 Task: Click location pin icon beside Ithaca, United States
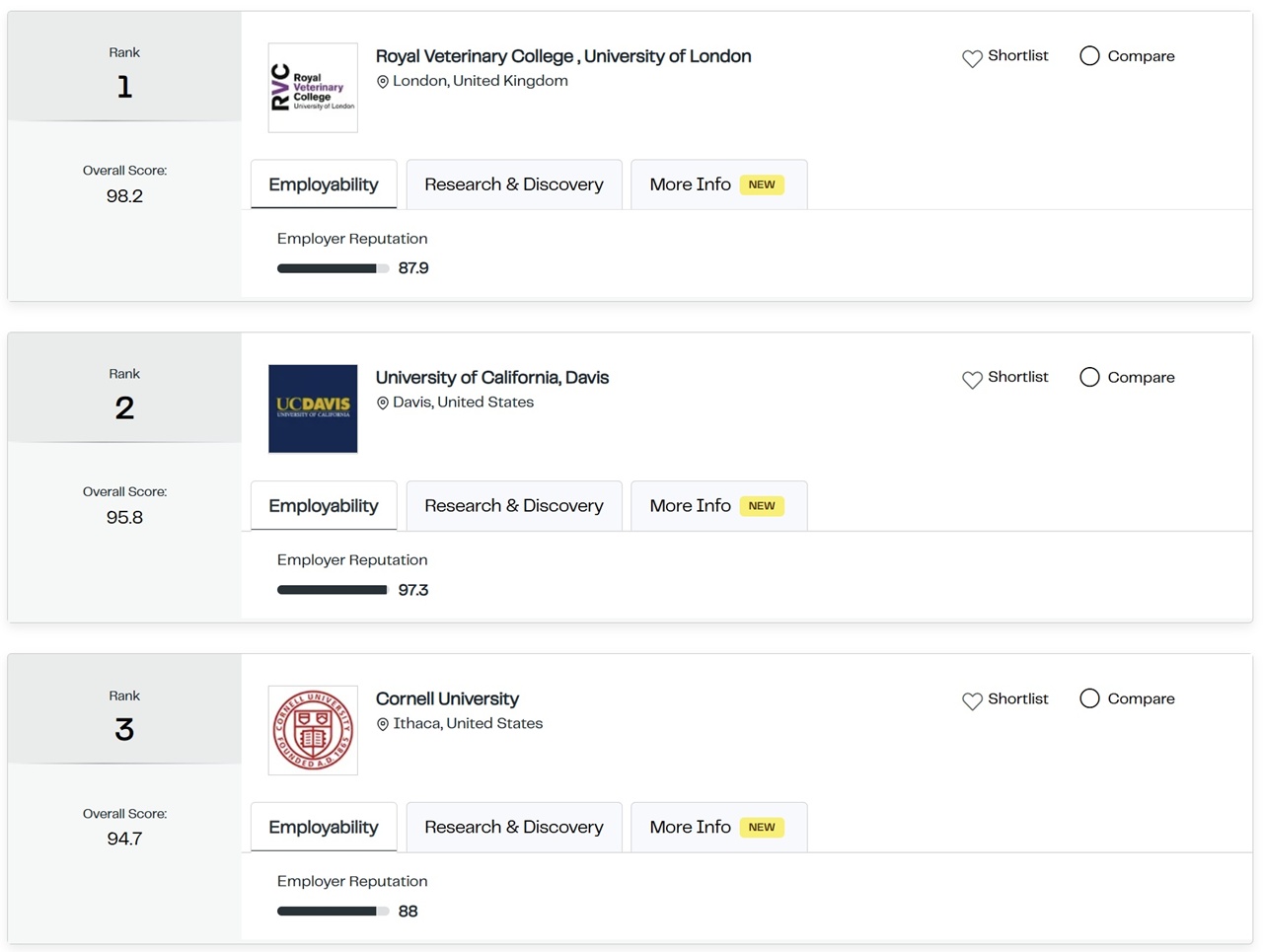coord(383,724)
